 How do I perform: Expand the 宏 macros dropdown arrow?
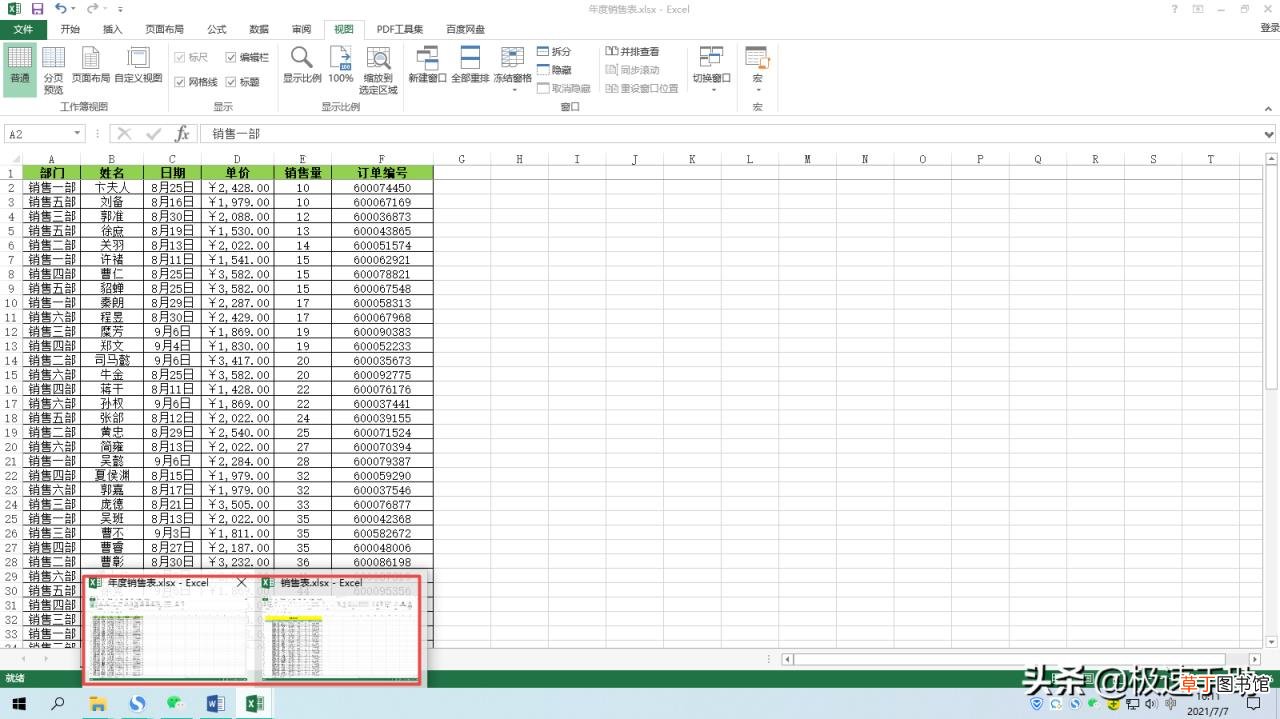pos(757,91)
